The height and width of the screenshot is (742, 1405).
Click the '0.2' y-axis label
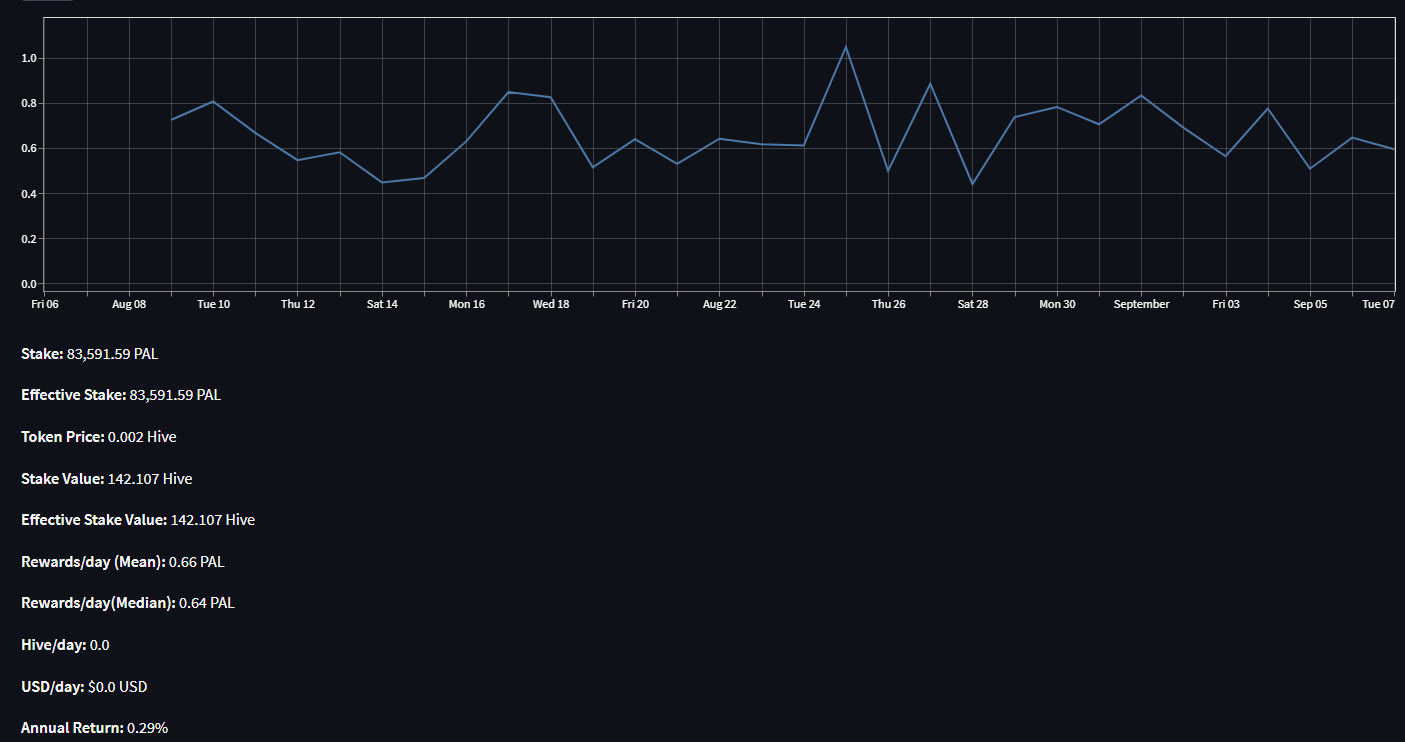28,238
